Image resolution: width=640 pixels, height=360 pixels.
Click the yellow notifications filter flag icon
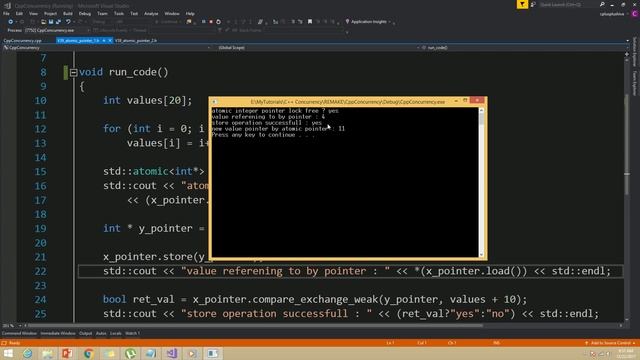[522, 4]
